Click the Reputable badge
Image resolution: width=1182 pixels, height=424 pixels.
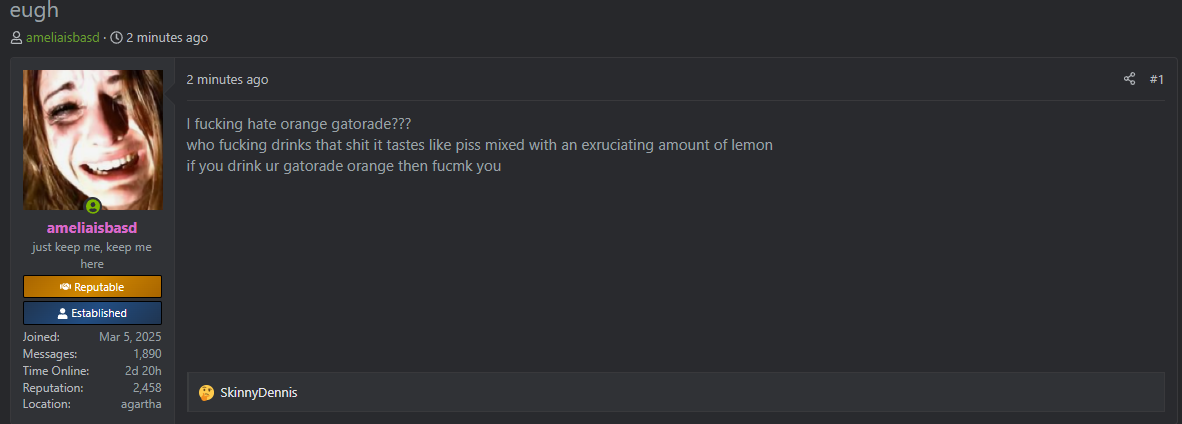92,287
